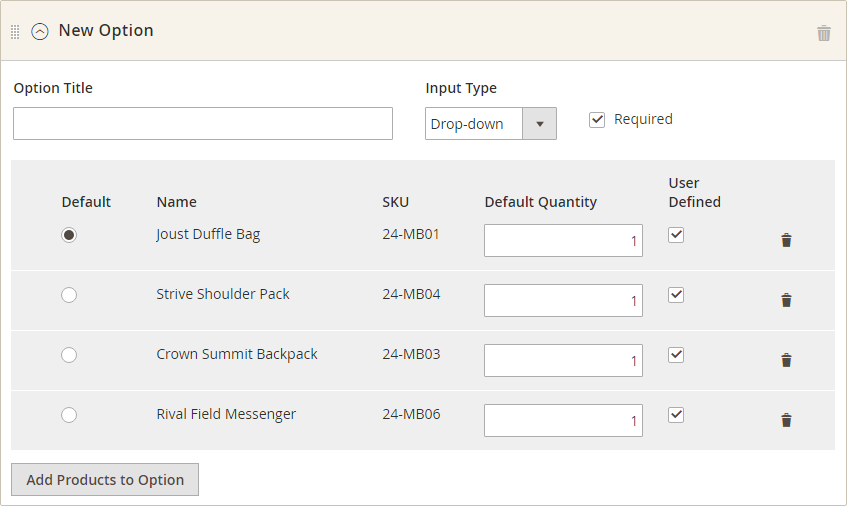This screenshot has height=506, width=847.
Task: Select Joust Duffle Bag as default
Action: coord(69,235)
